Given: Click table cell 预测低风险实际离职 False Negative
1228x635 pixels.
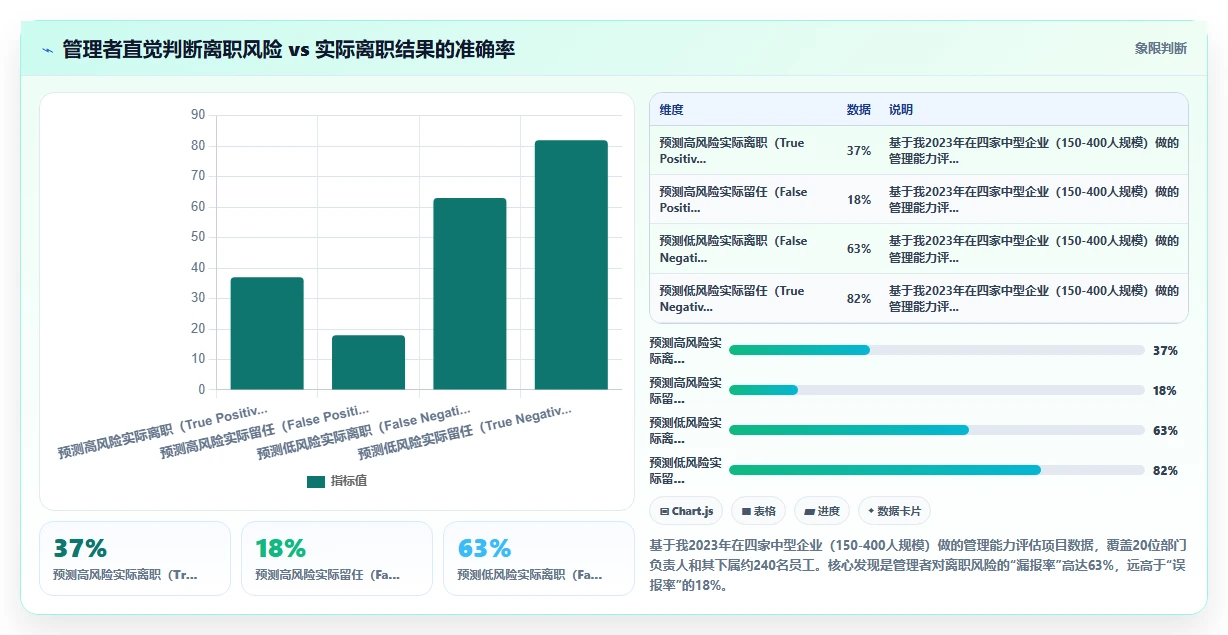Looking at the screenshot, I should click(742, 249).
